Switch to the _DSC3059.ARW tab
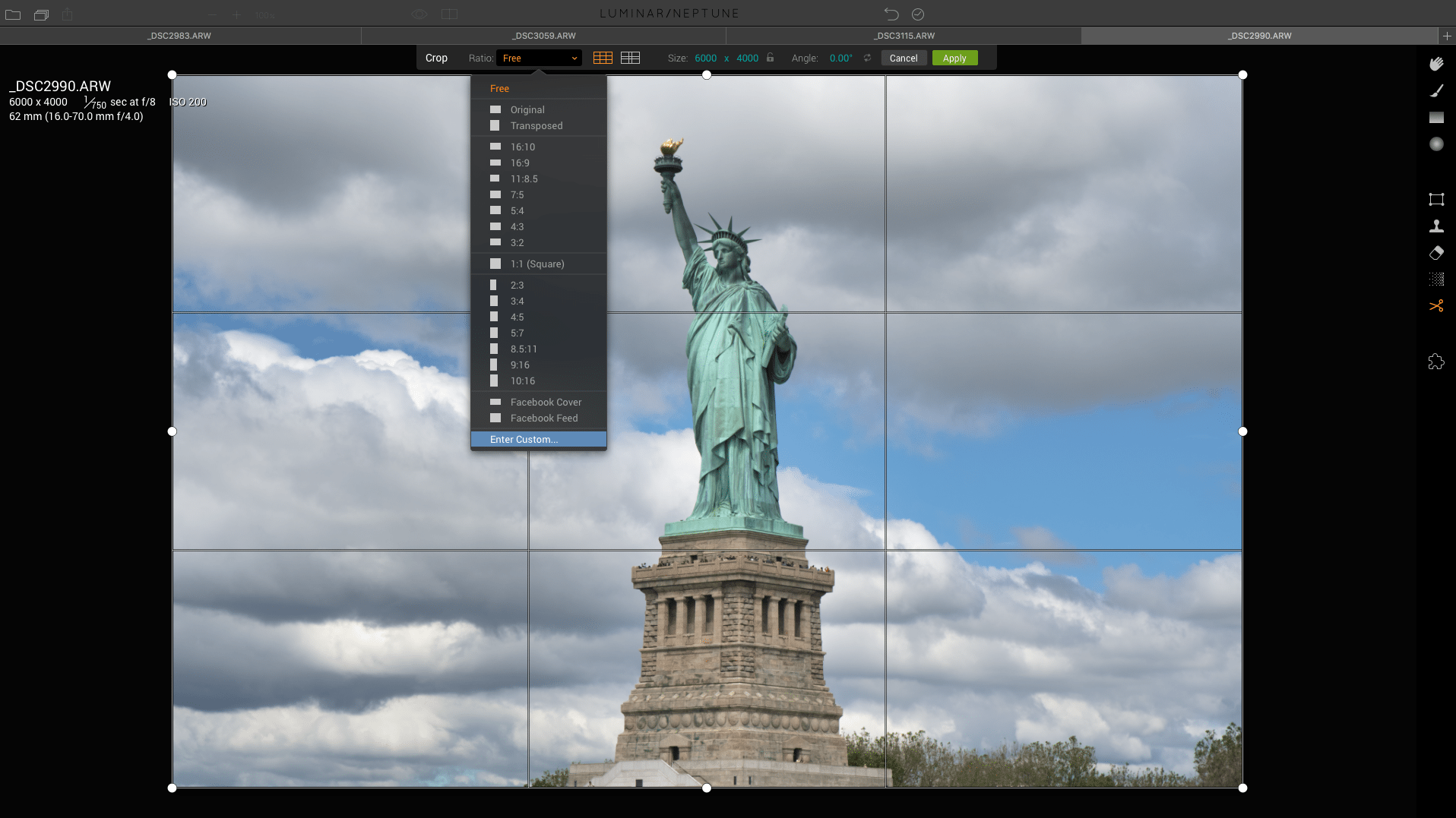 click(x=543, y=36)
